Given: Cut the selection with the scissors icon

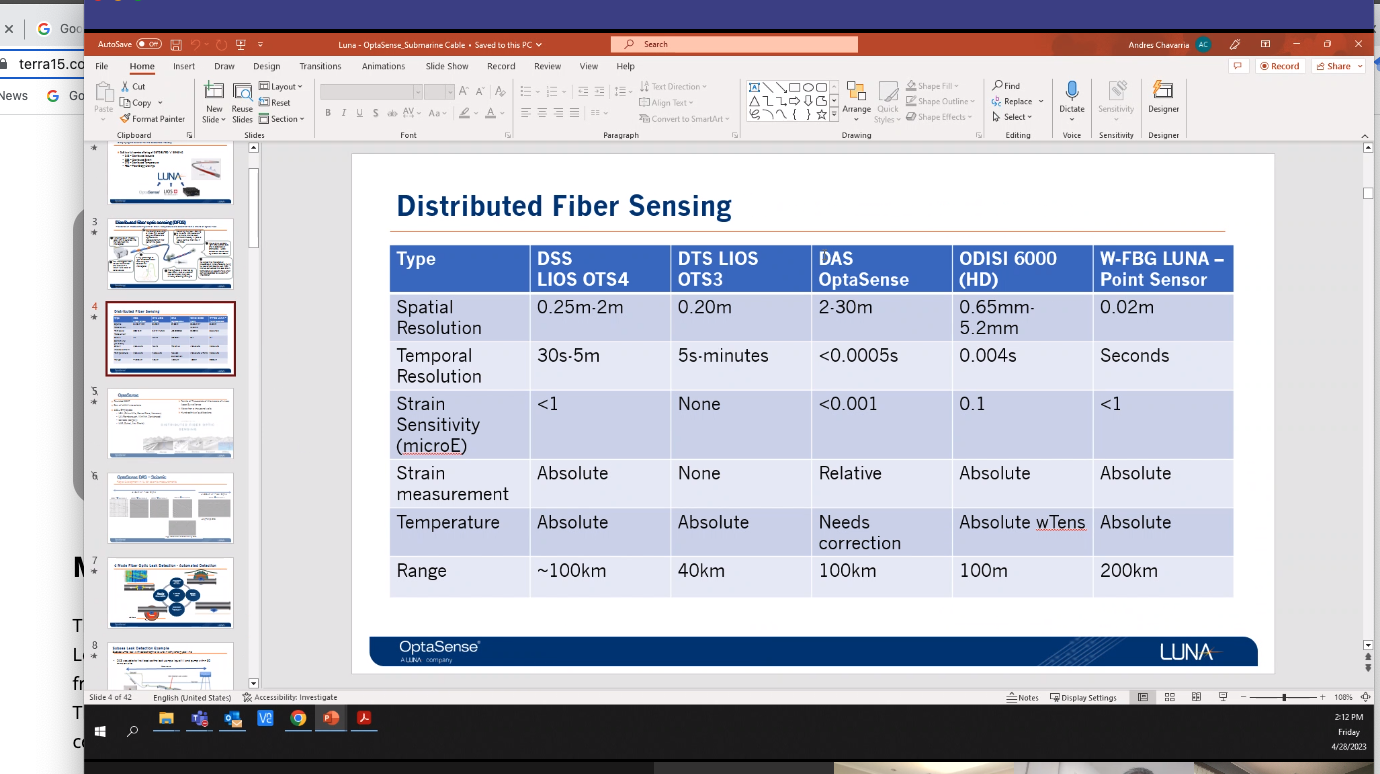Looking at the screenshot, I should pos(133,87).
